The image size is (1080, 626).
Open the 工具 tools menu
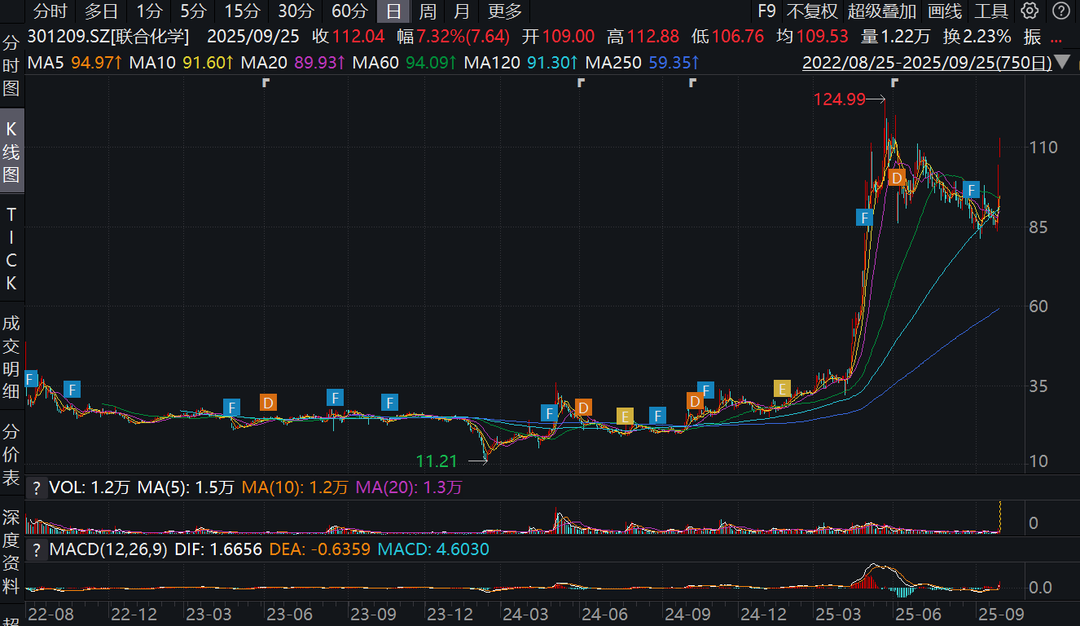[x=991, y=12]
